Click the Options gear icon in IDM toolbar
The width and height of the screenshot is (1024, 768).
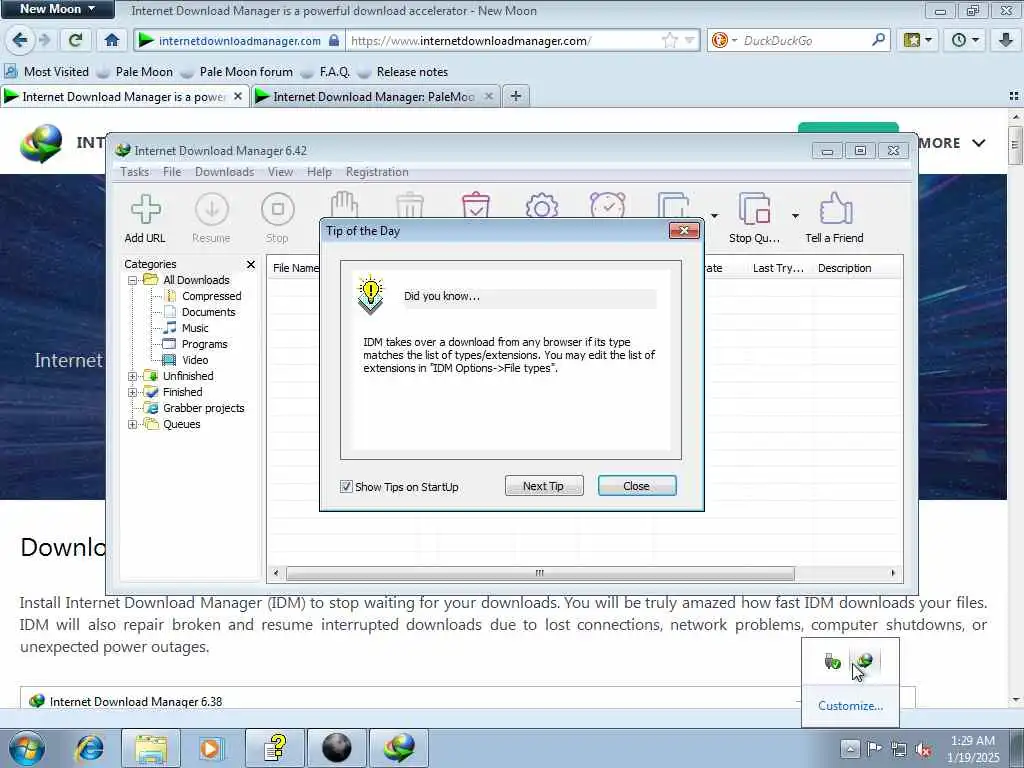[x=541, y=206]
